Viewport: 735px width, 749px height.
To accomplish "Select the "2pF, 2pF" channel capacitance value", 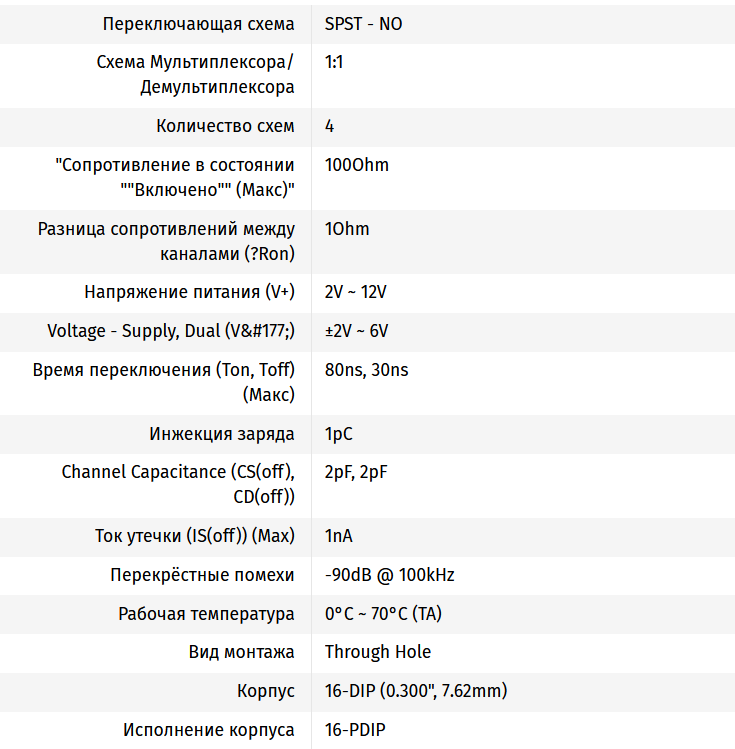I will point(355,472).
